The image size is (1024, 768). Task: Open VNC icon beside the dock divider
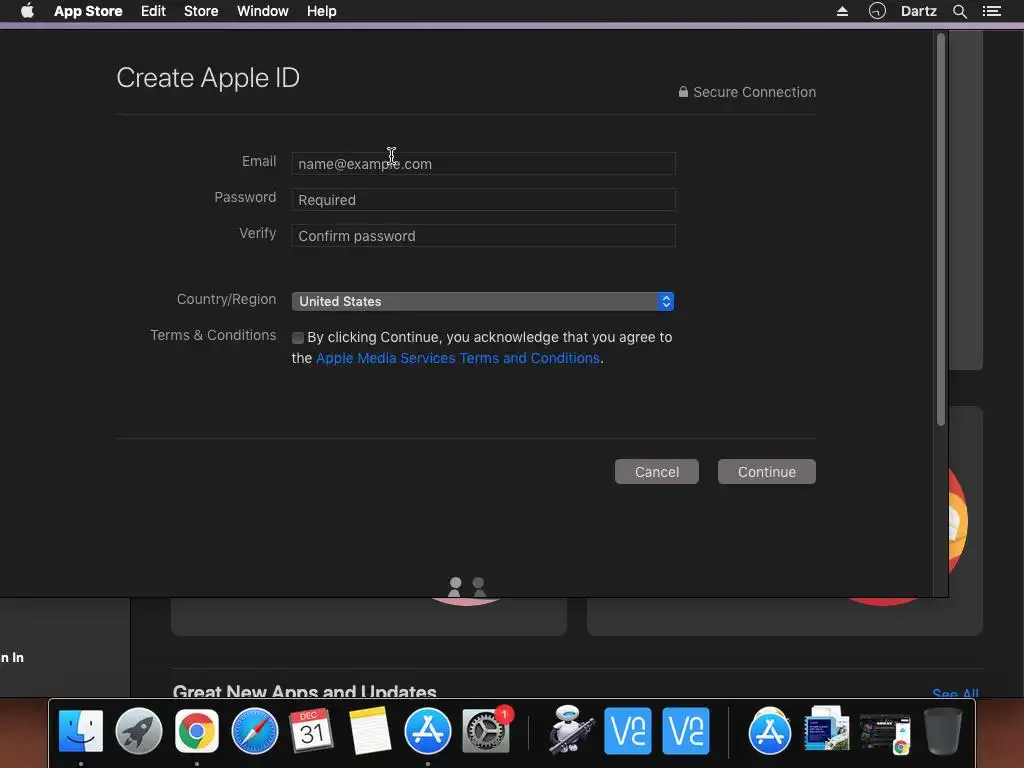[686, 731]
